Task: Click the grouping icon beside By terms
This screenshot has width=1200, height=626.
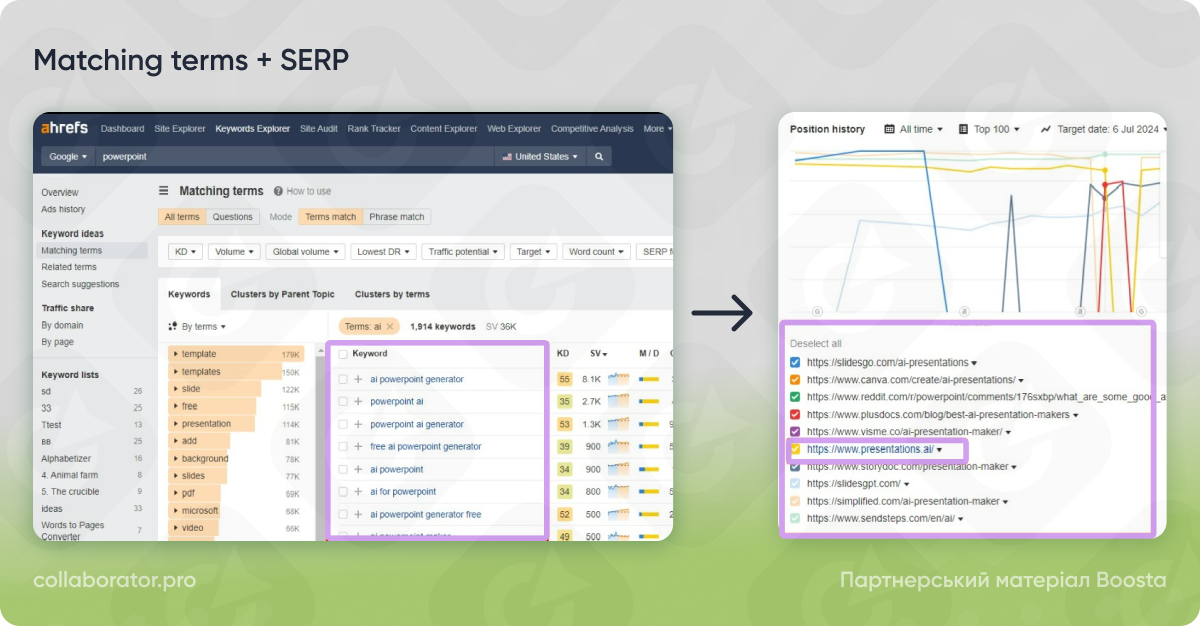Action: coord(171,326)
